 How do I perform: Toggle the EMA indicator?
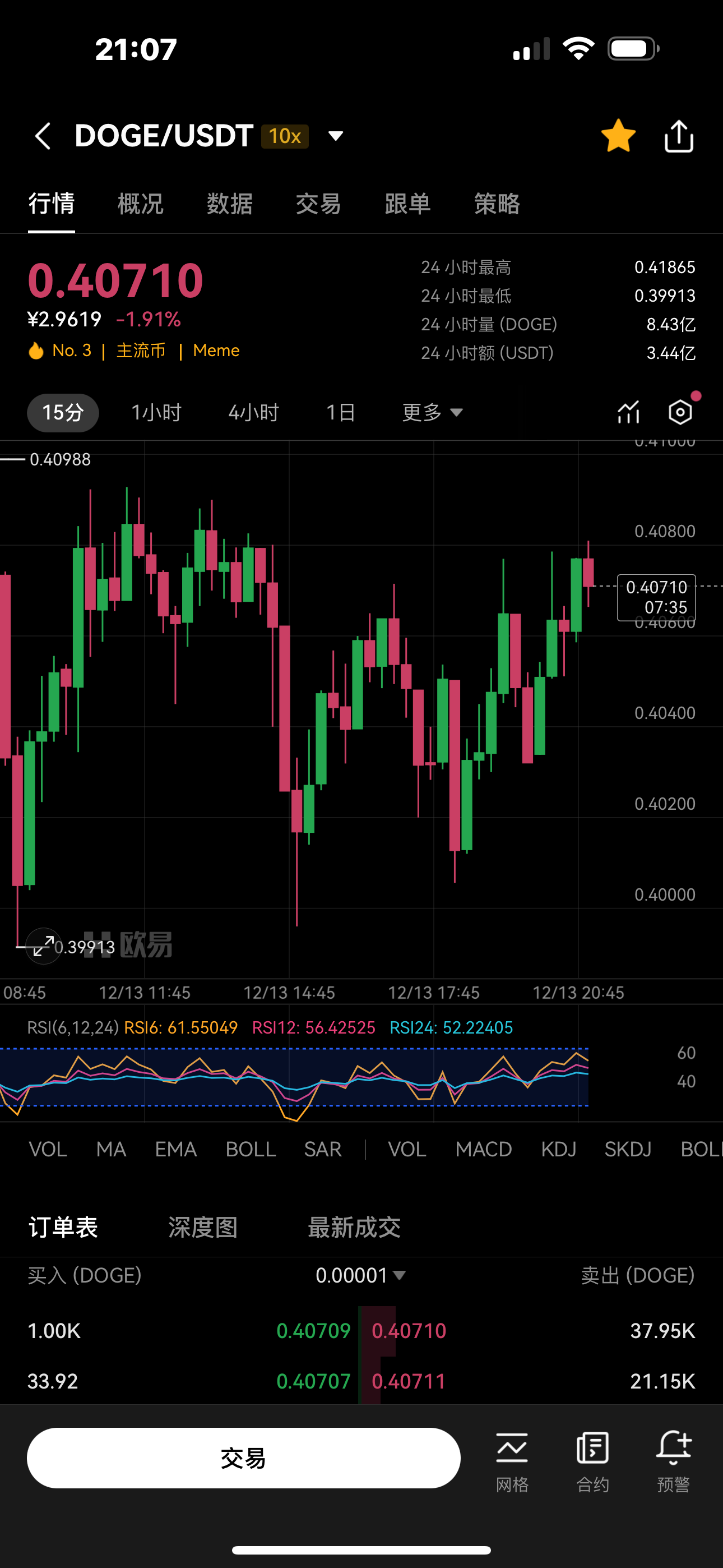pyautogui.click(x=176, y=1149)
